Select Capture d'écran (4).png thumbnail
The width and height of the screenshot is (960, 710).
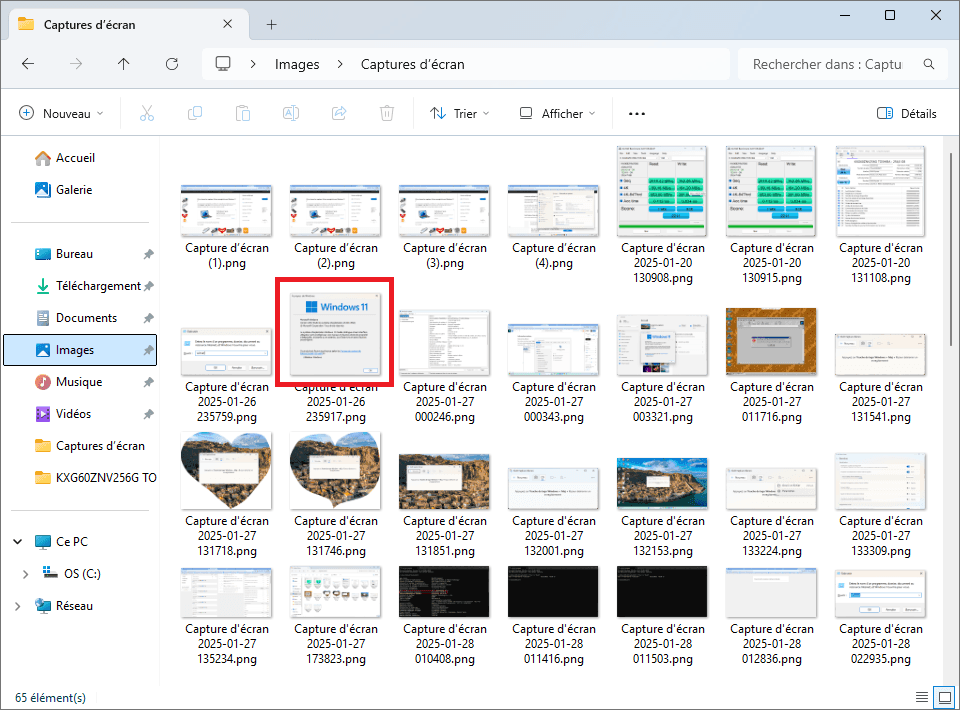point(553,211)
